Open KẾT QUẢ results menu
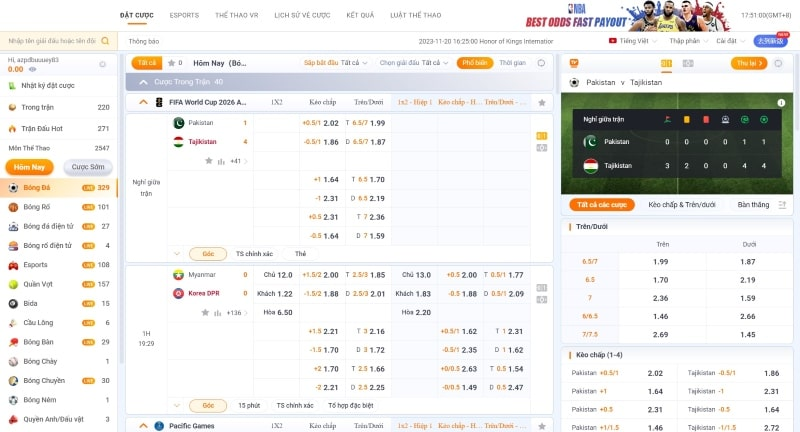Viewport: 800px width, 432px height. (360, 15)
